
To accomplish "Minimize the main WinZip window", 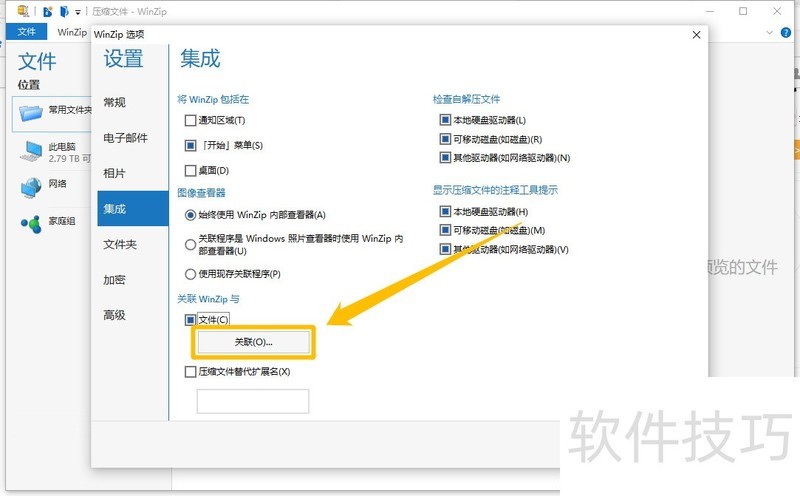I will [x=710, y=11].
